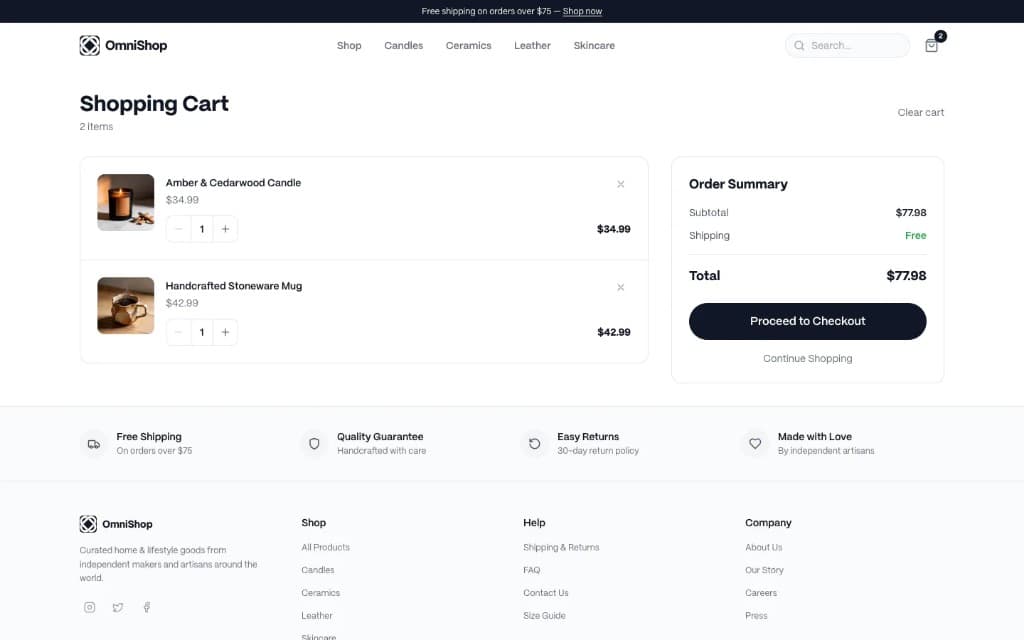The width and height of the screenshot is (1024, 640).
Task: Open the shopping cart bag icon
Action: 931,45
